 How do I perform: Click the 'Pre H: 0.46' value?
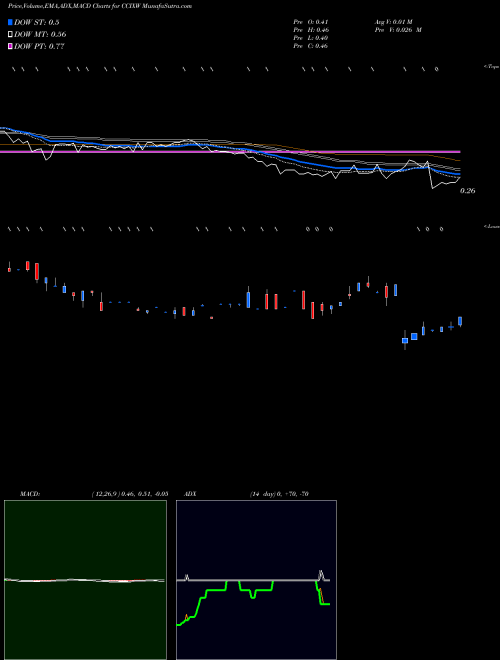[311, 30]
